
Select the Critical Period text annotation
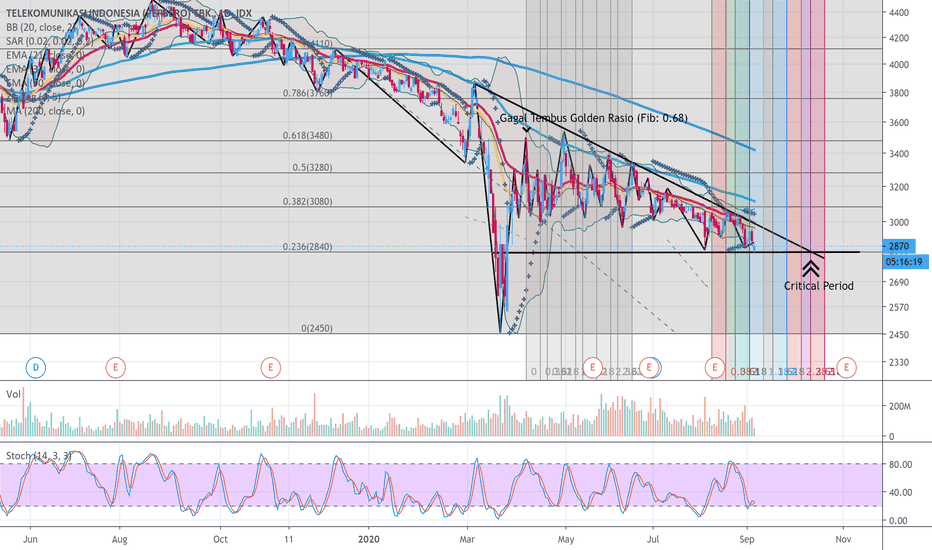(818, 286)
